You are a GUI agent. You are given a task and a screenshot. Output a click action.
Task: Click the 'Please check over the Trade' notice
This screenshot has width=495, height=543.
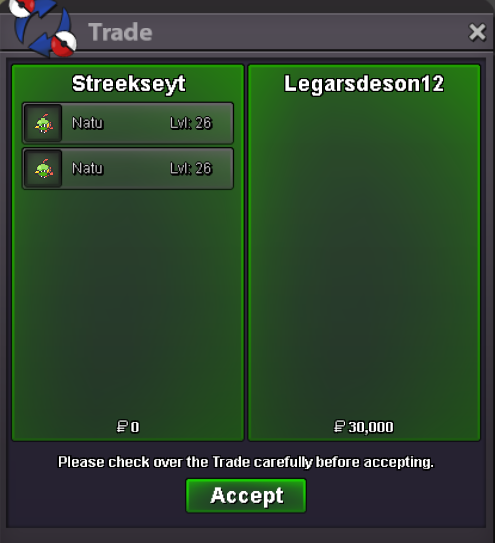[246, 462]
